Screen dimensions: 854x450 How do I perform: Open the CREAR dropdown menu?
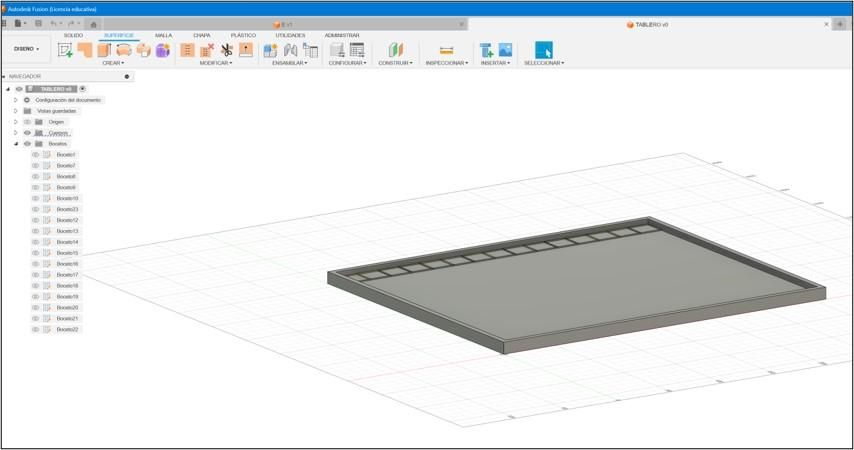pyautogui.click(x=113, y=63)
